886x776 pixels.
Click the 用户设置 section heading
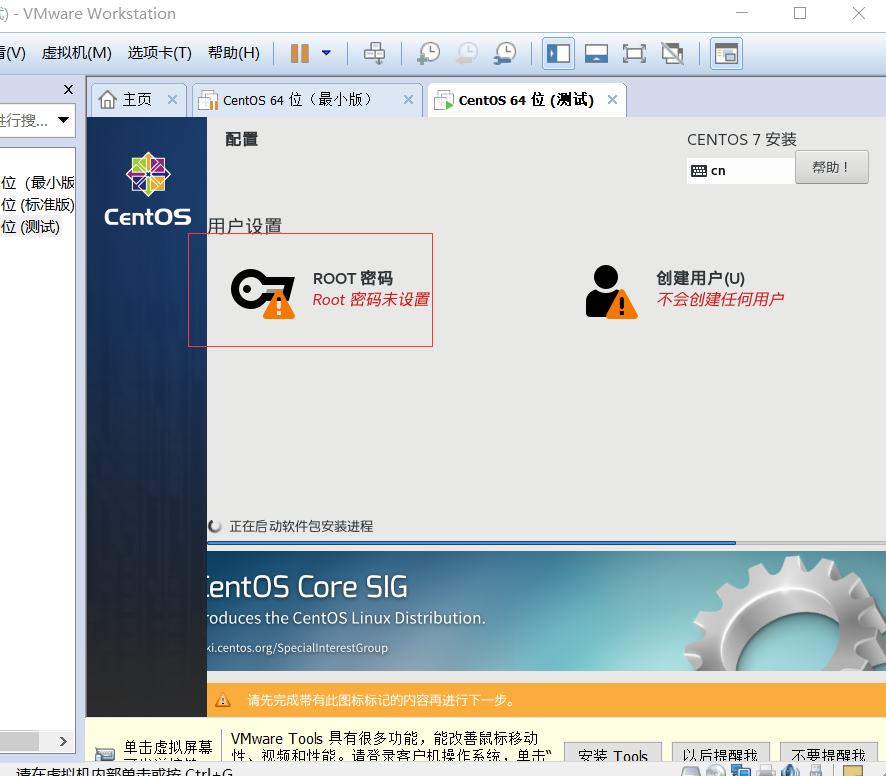click(245, 226)
